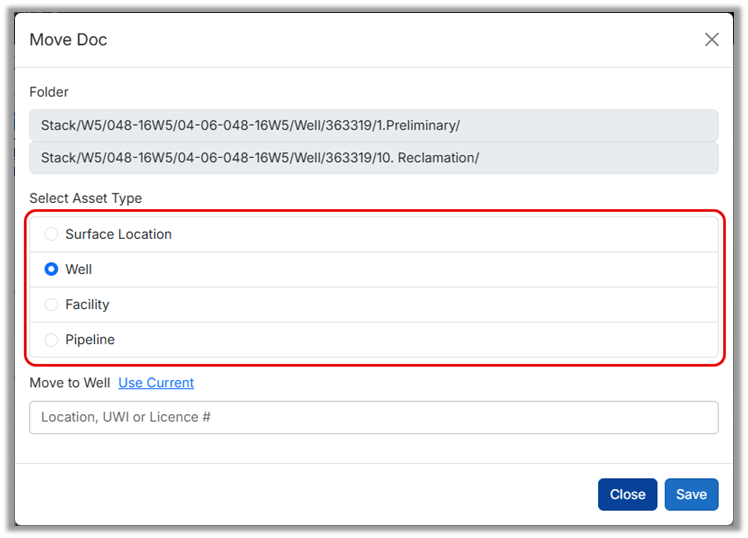The height and width of the screenshot is (538, 748).
Task: Click the Folder heading label
Action: click(49, 92)
